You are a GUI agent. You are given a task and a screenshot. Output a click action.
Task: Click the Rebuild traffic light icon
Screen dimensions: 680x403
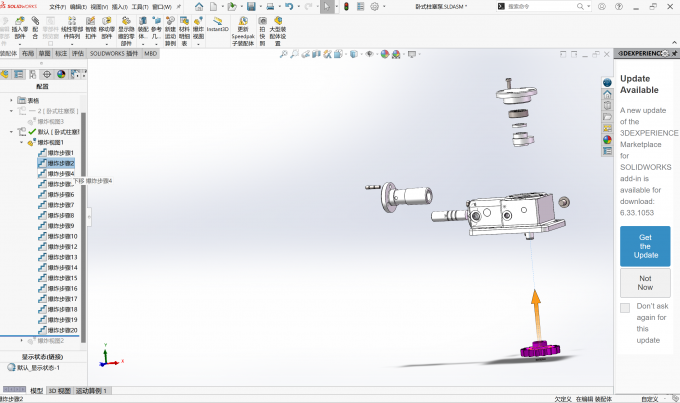point(347,7)
